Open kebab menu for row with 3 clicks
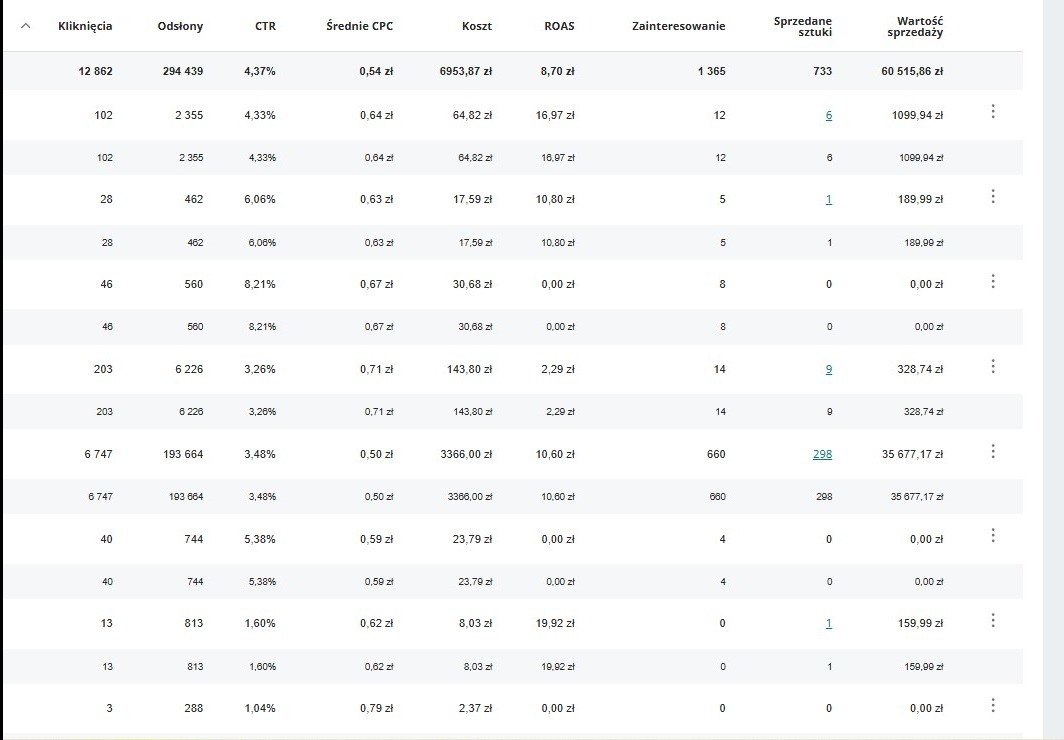Image resolution: width=1064 pixels, height=740 pixels. click(x=992, y=705)
